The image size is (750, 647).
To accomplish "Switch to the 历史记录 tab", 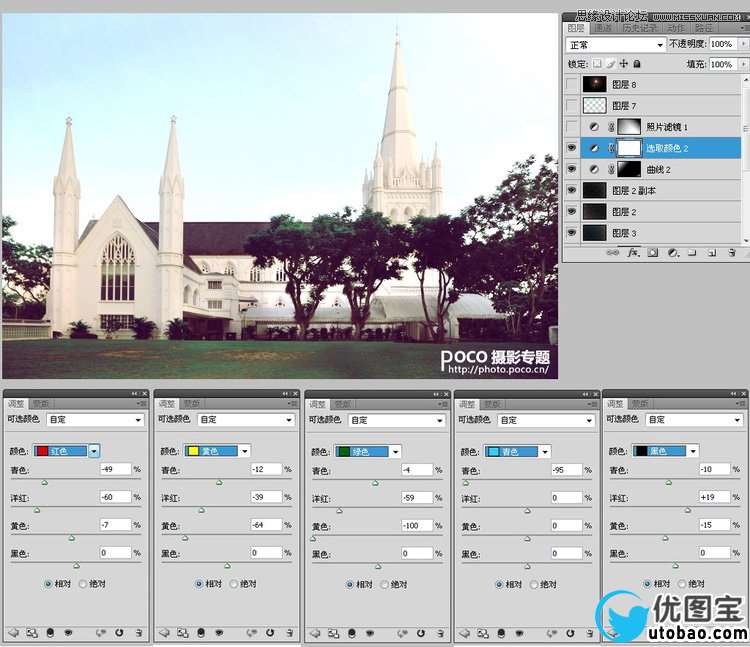I will click(639, 29).
